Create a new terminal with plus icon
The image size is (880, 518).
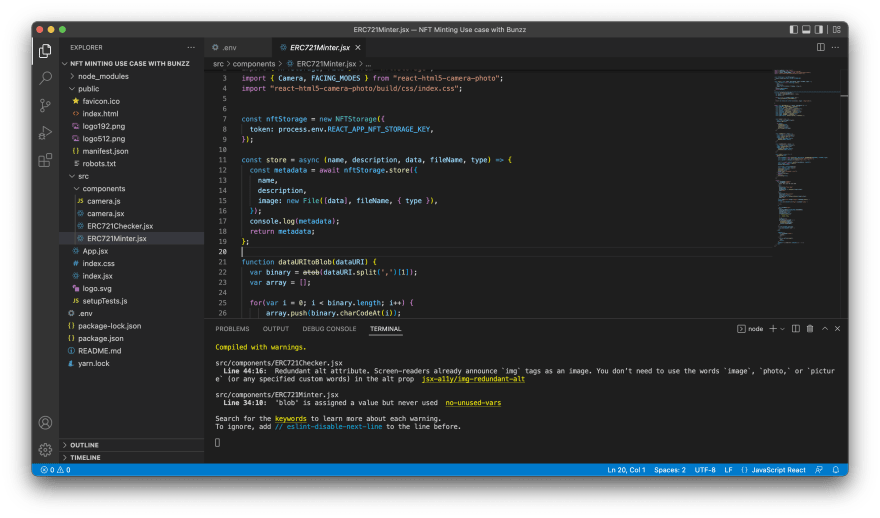click(x=773, y=329)
